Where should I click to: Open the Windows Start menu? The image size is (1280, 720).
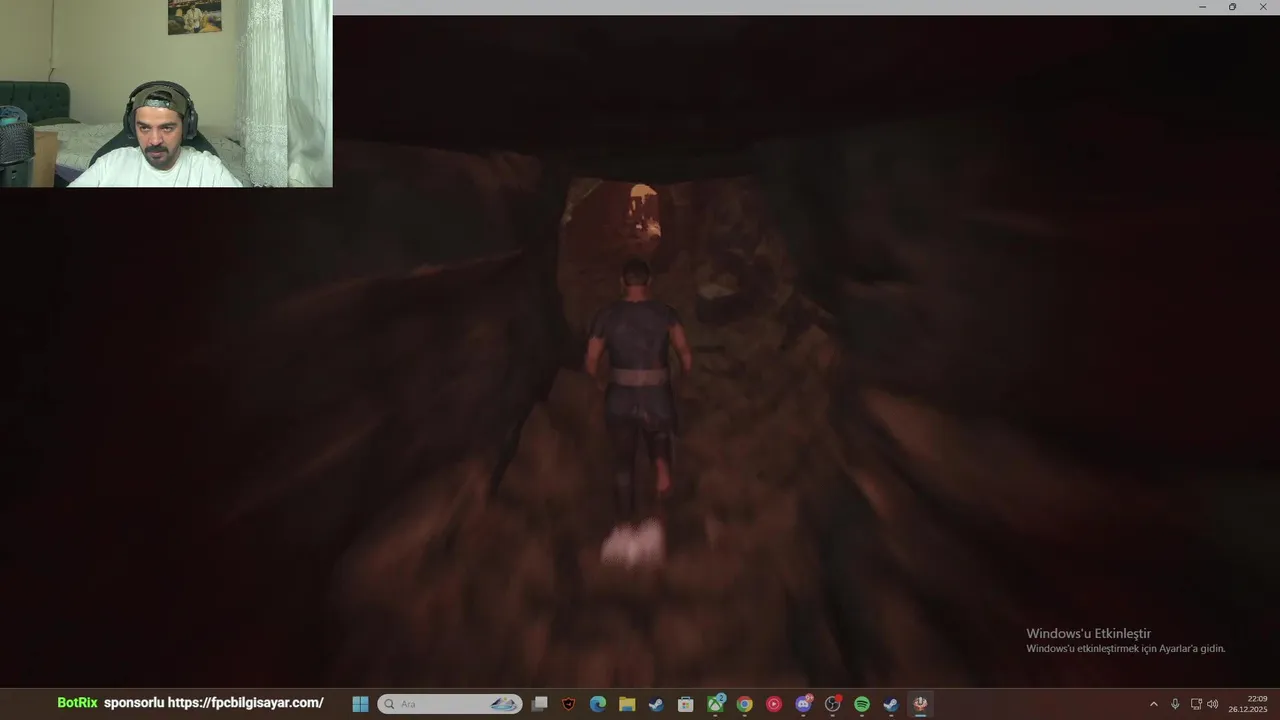[x=360, y=704]
